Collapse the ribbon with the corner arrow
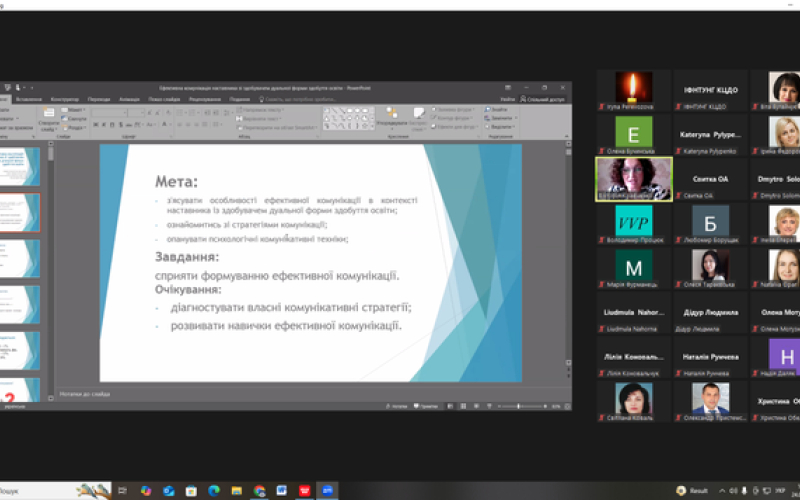800x500 pixels. coord(566,136)
